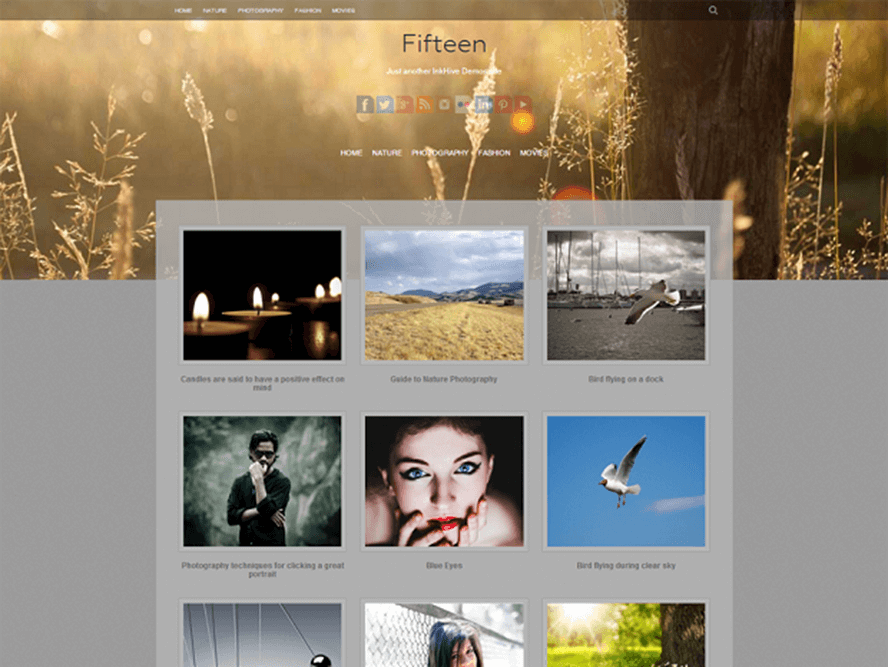Open the woman by fence thumbnail
The height and width of the screenshot is (667, 888).
point(444,634)
